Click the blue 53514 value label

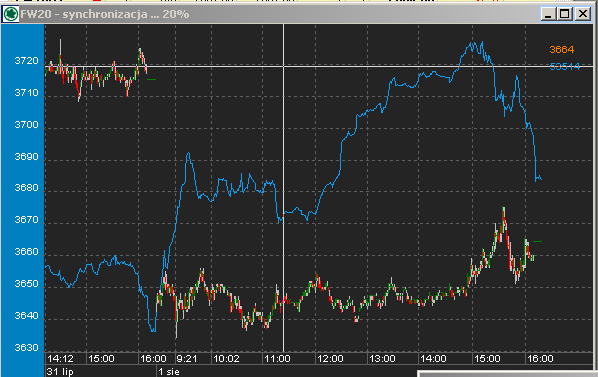565,67
